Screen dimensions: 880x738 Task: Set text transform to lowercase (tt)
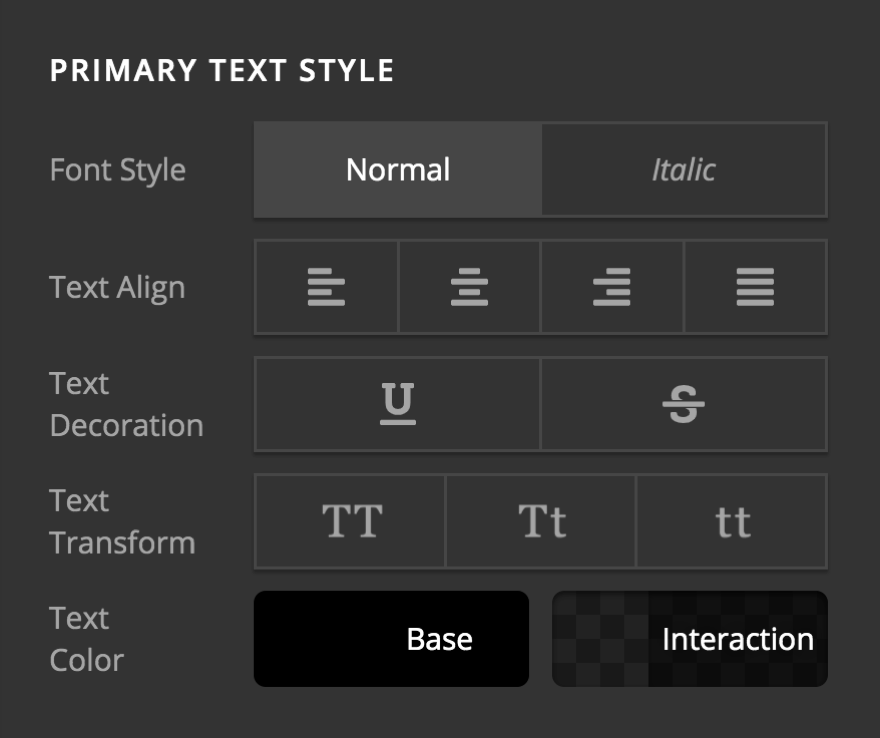[733, 520]
